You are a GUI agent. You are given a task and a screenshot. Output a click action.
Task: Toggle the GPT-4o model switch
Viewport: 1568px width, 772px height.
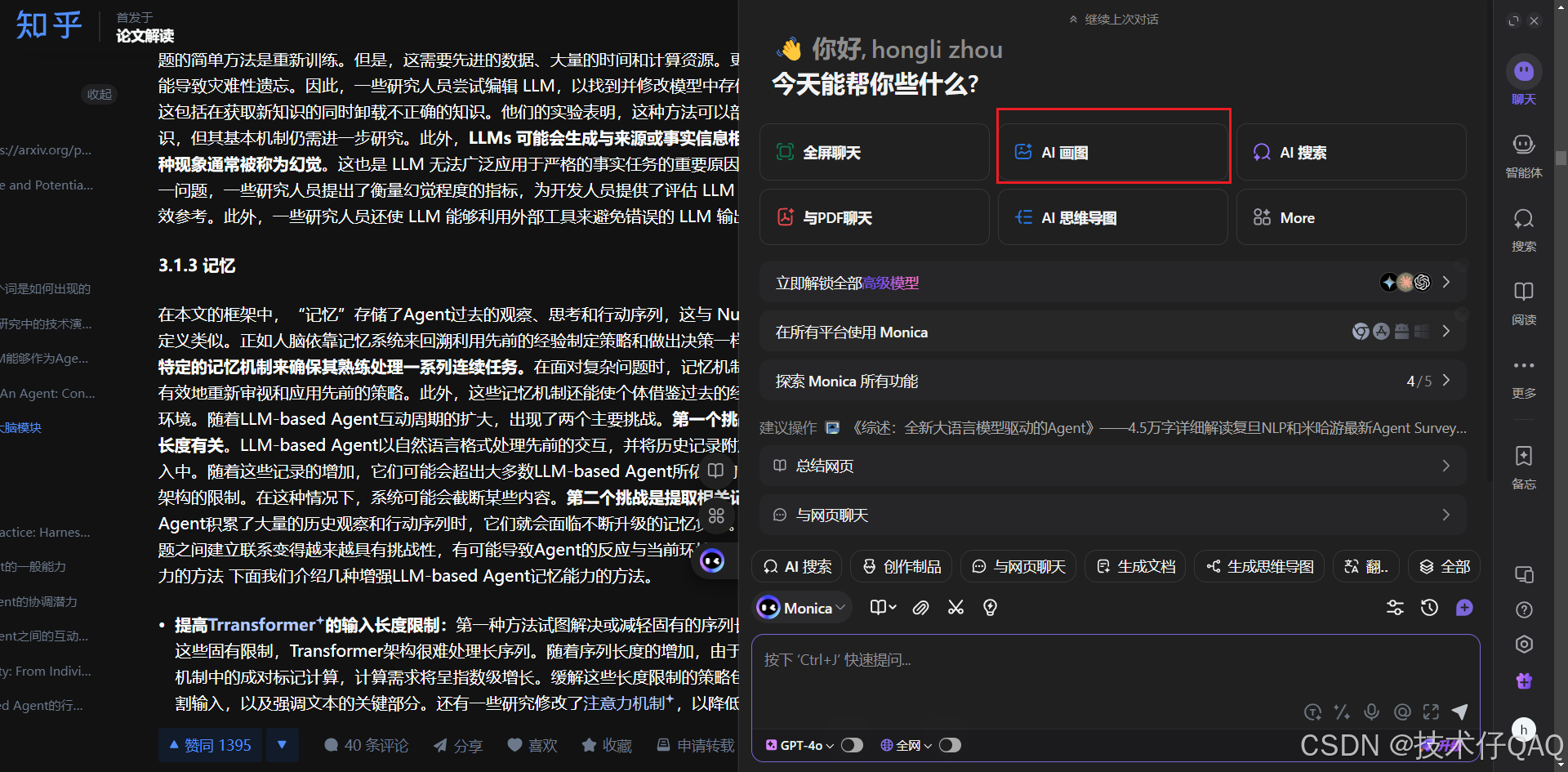point(852,745)
